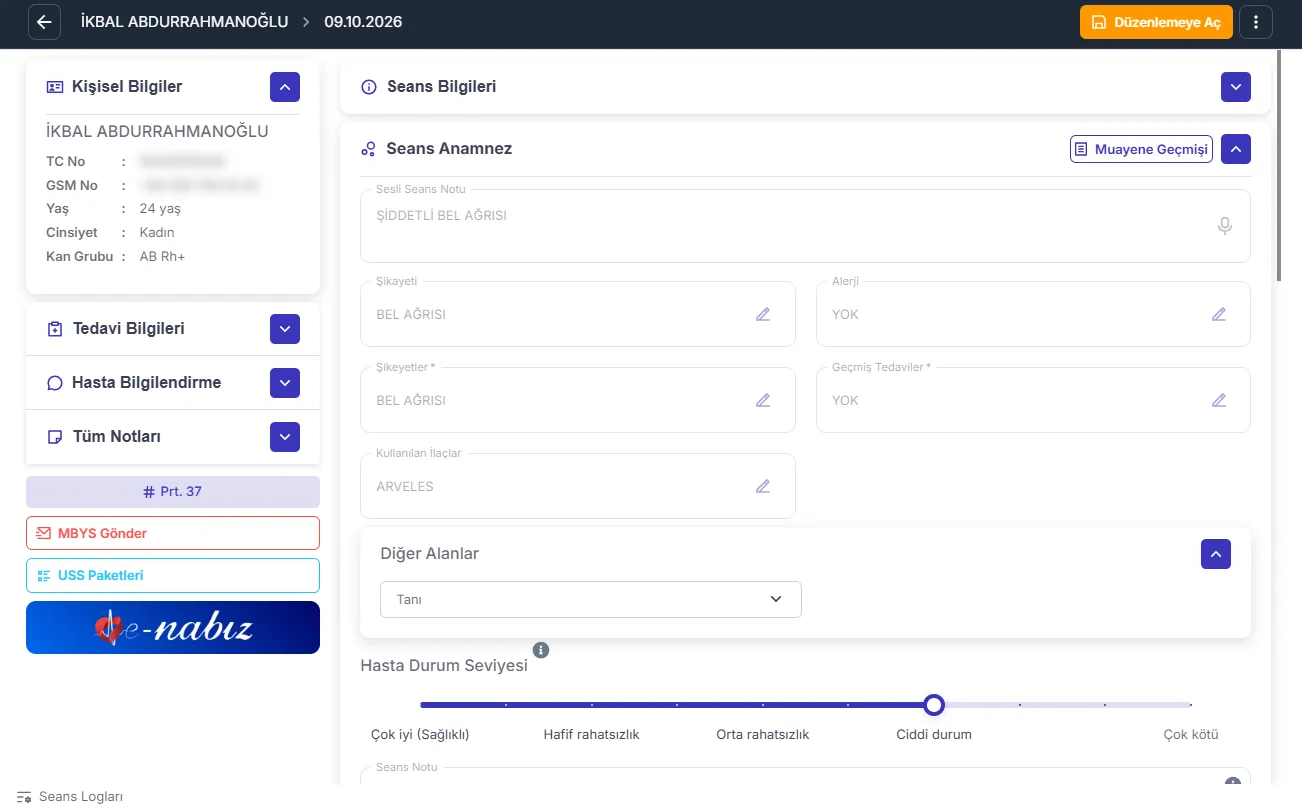Click patient name İKBAL ABDURRAHMANOĞLU in header breadcrumb
The height and width of the screenshot is (806, 1302).
184,22
